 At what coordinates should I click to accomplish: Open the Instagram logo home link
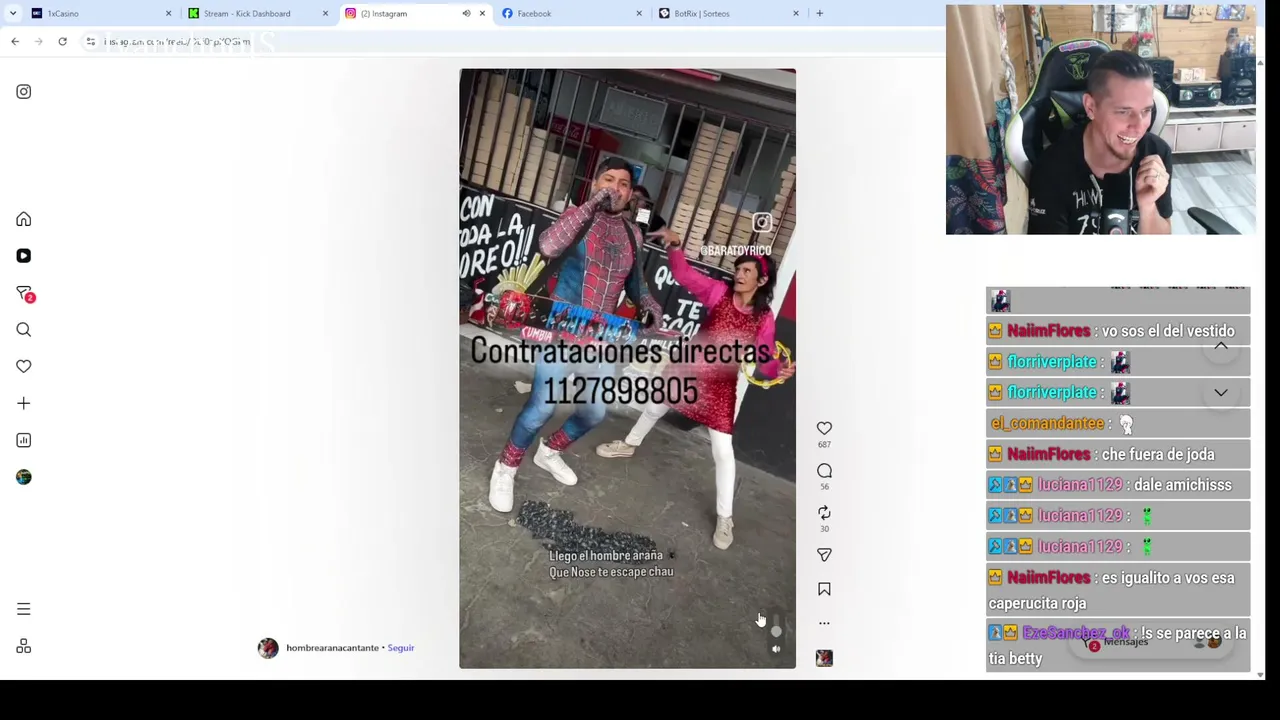click(24, 92)
